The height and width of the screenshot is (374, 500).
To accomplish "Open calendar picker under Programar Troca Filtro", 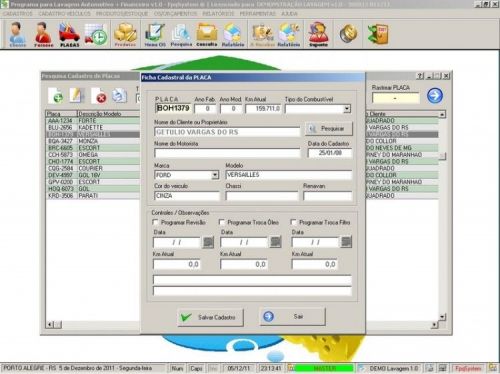I will click(346, 242).
